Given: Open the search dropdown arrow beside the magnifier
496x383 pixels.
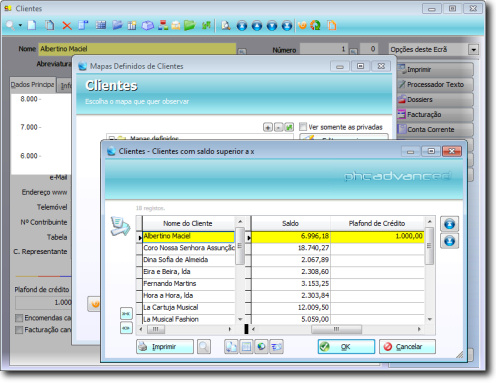Looking at the screenshot, I should click(20, 25).
